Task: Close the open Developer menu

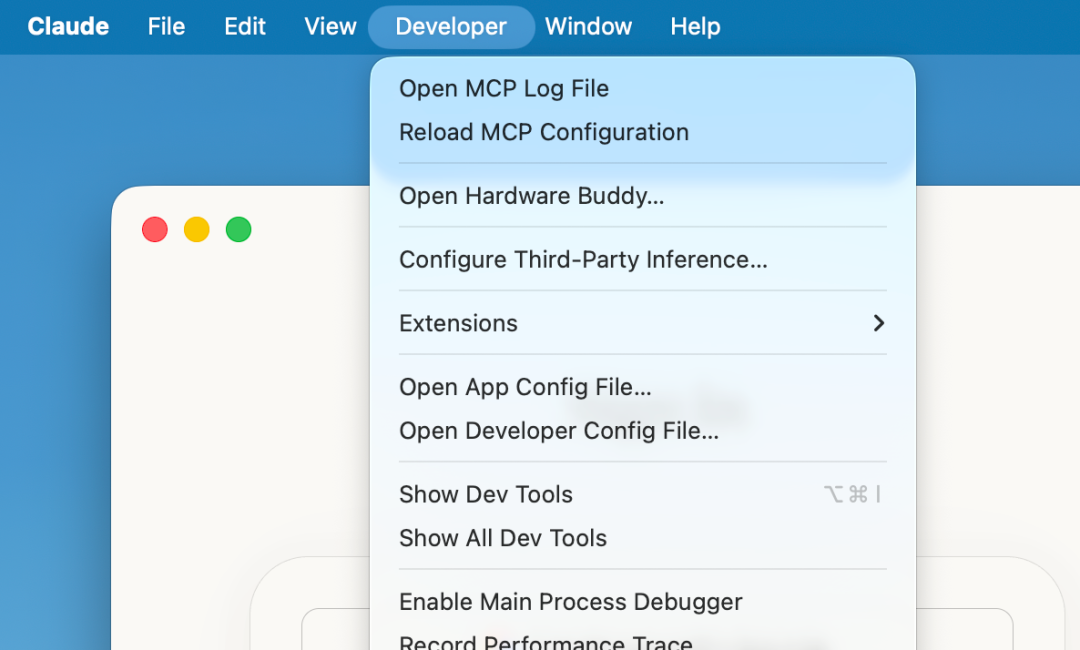Action: pos(451,27)
